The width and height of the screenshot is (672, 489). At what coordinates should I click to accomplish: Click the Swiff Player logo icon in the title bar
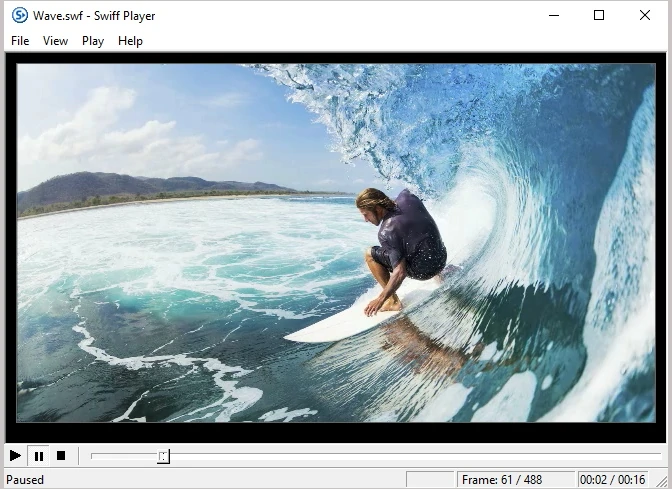click(20, 15)
